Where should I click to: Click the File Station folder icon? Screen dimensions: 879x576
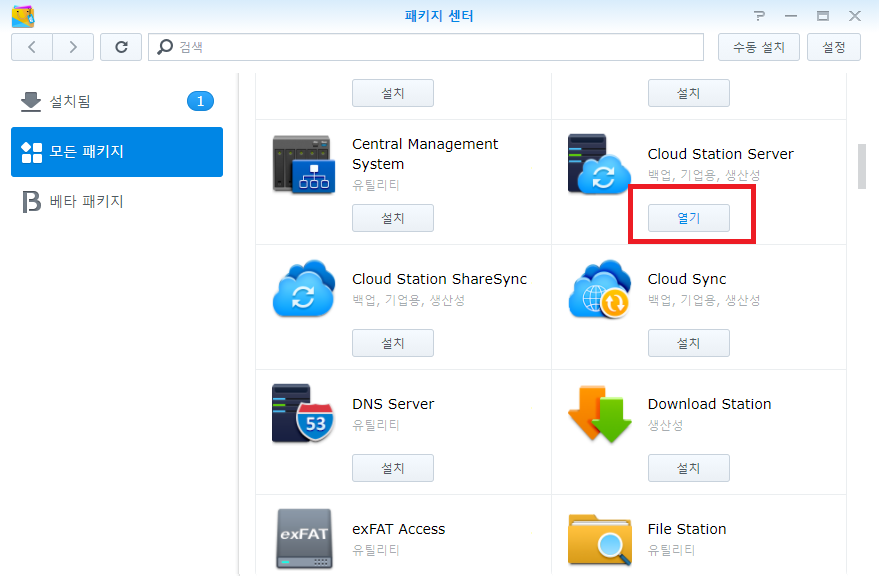pos(599,540)
